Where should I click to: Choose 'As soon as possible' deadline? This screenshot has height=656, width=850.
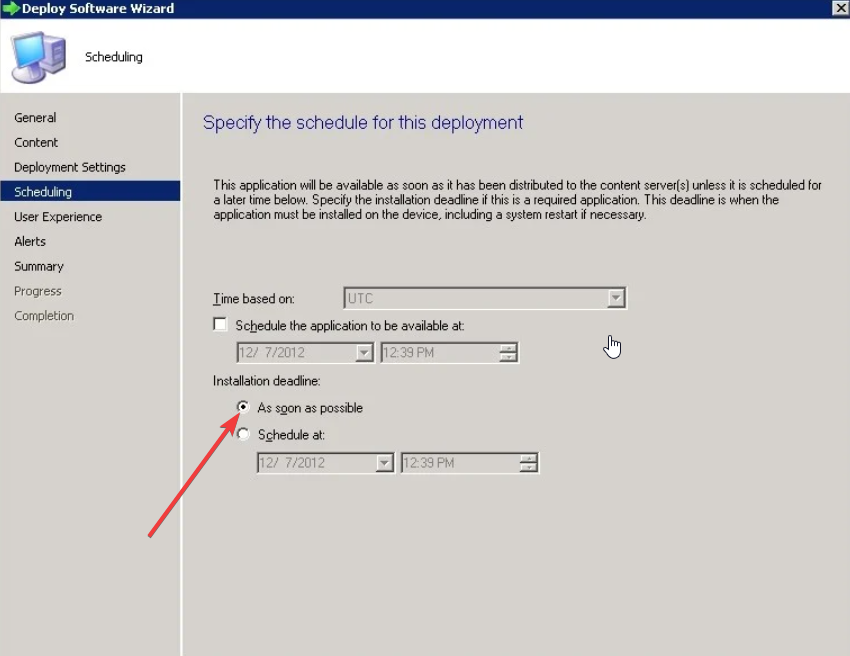243,407
